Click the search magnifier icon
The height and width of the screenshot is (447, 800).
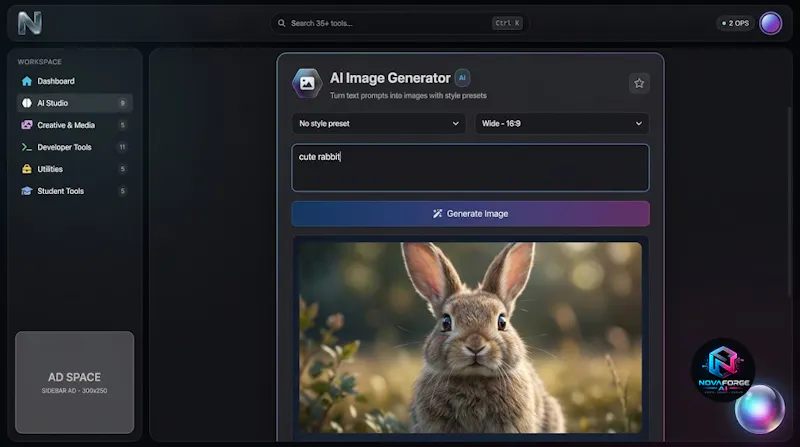(282, 23)
